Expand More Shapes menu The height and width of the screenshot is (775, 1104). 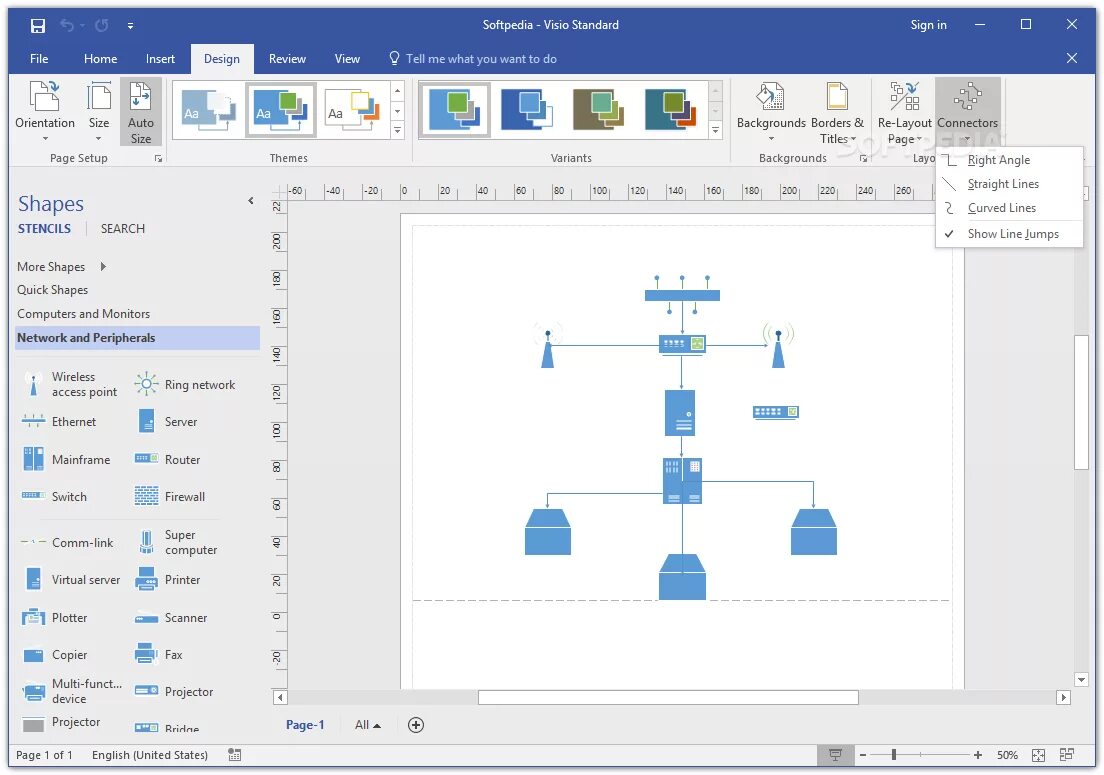(x=62, y=267)
